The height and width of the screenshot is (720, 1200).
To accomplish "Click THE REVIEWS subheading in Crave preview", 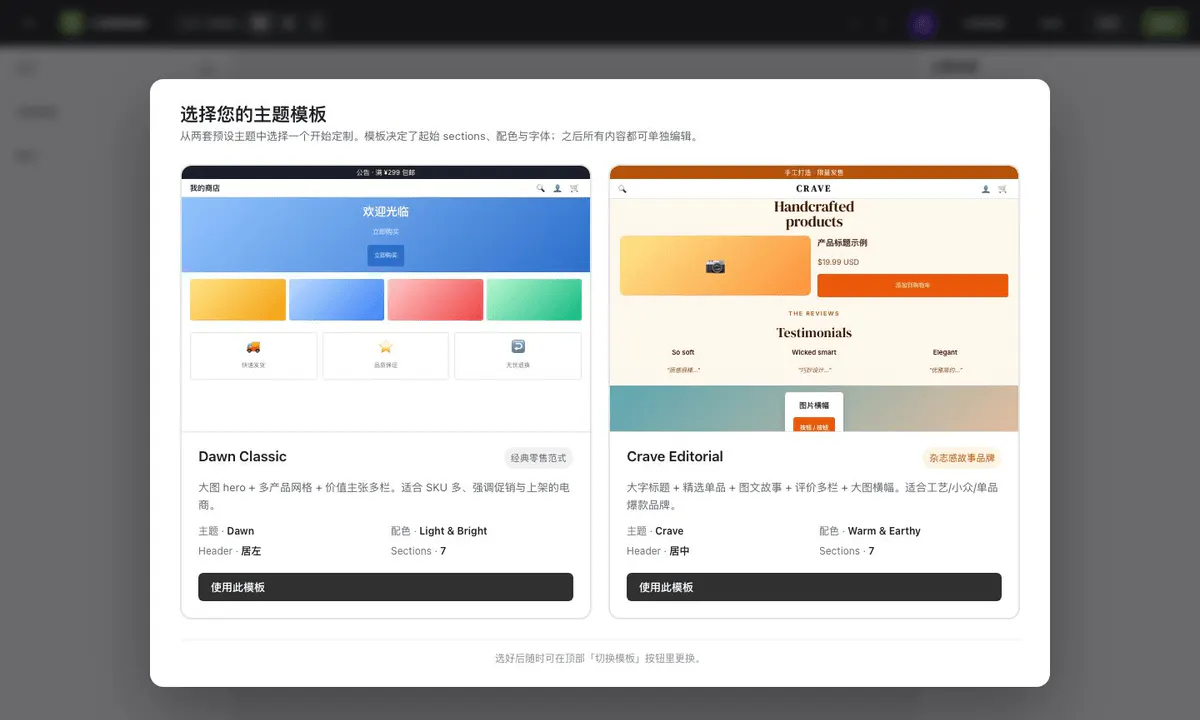I will pos(814,314).
